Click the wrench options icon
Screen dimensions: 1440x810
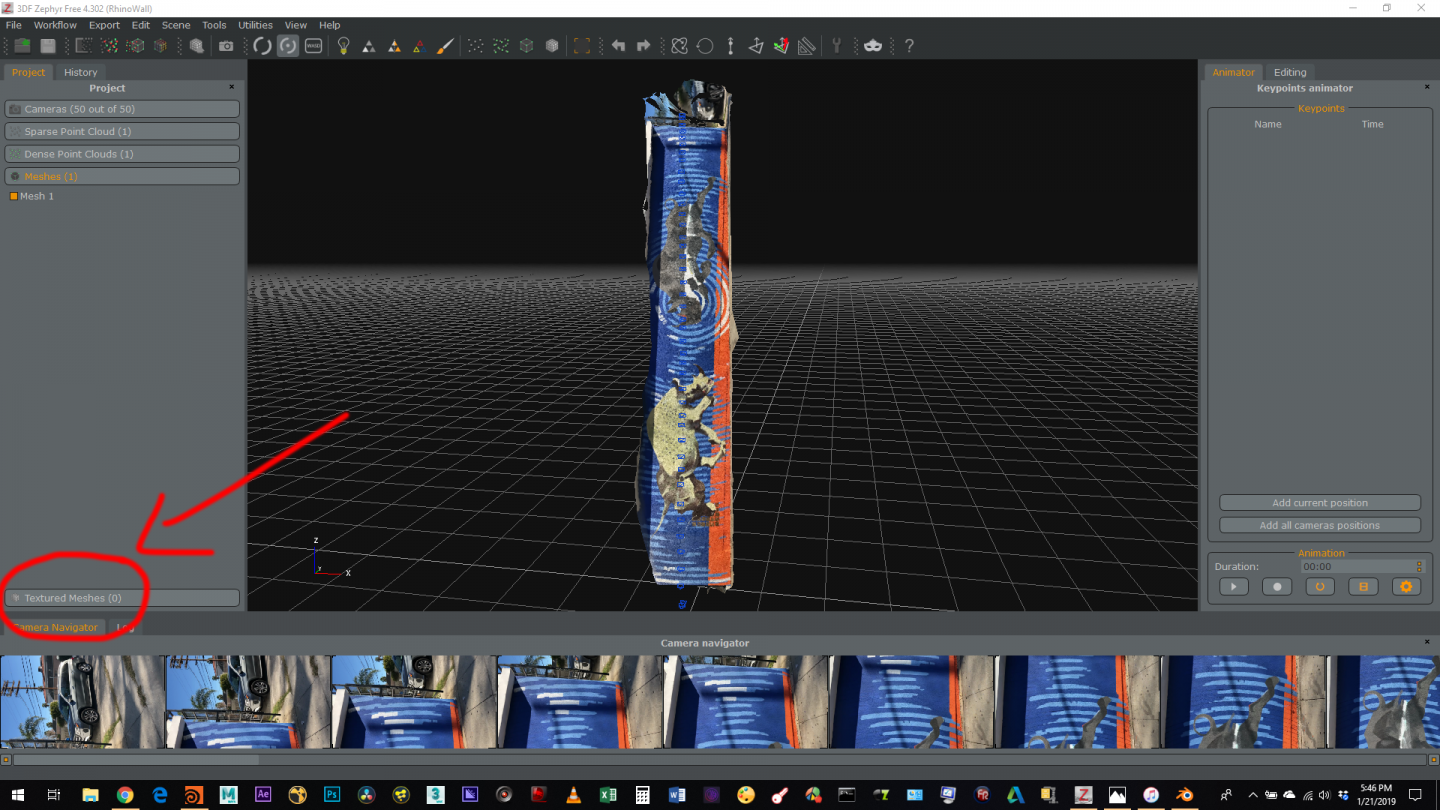pos(837,46)
